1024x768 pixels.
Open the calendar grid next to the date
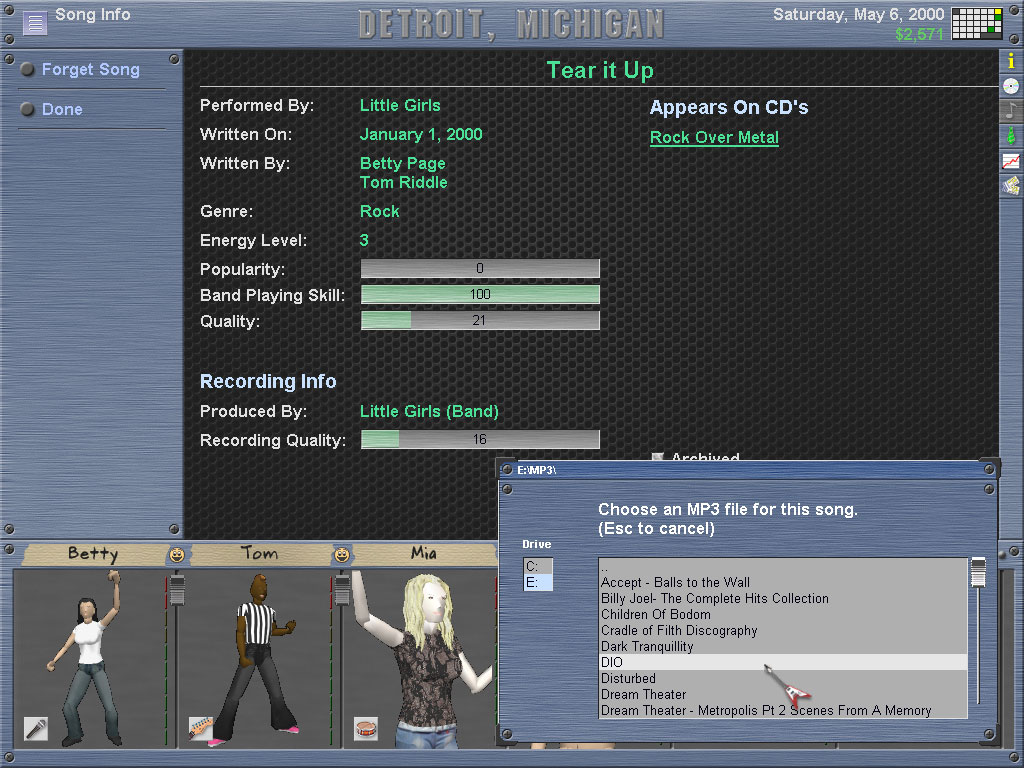(976, 23)
